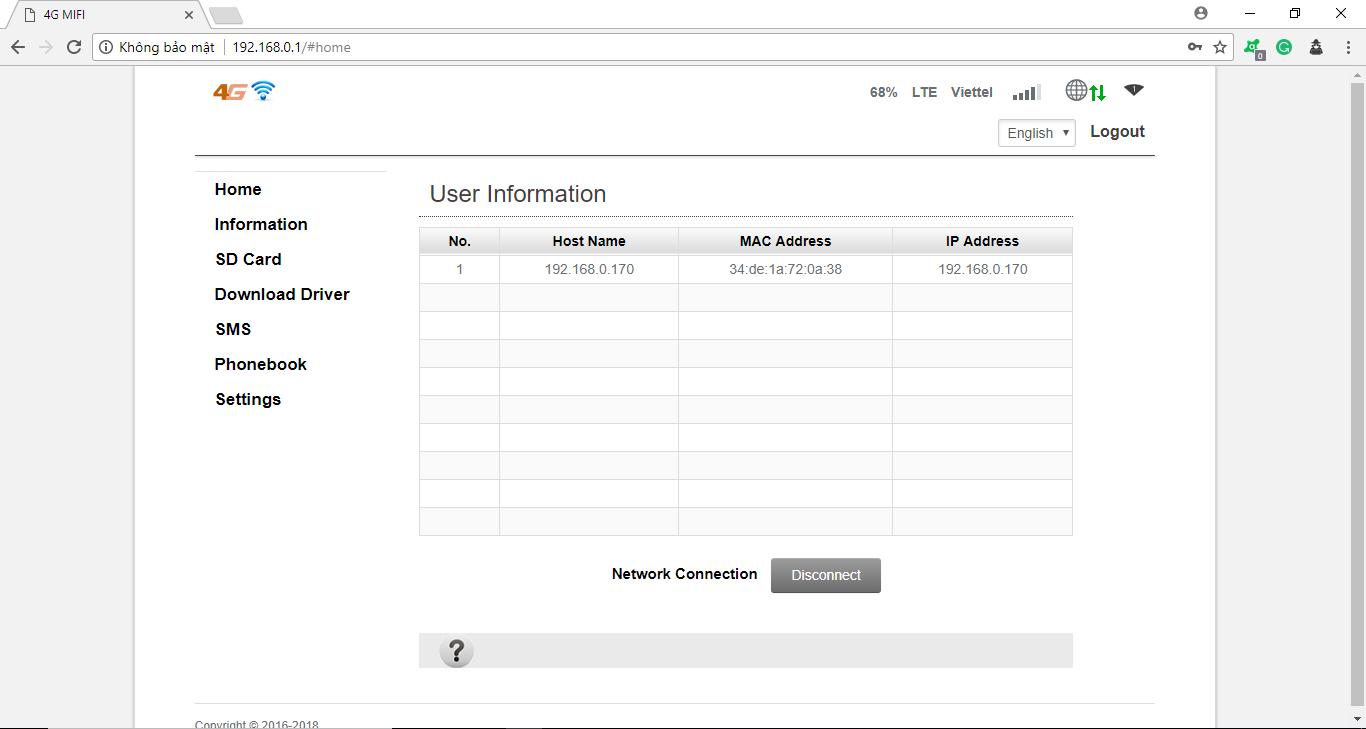Screen dimensions: 1366x729
Task: Click the incognito-style extension icon
Action: 1316,47
